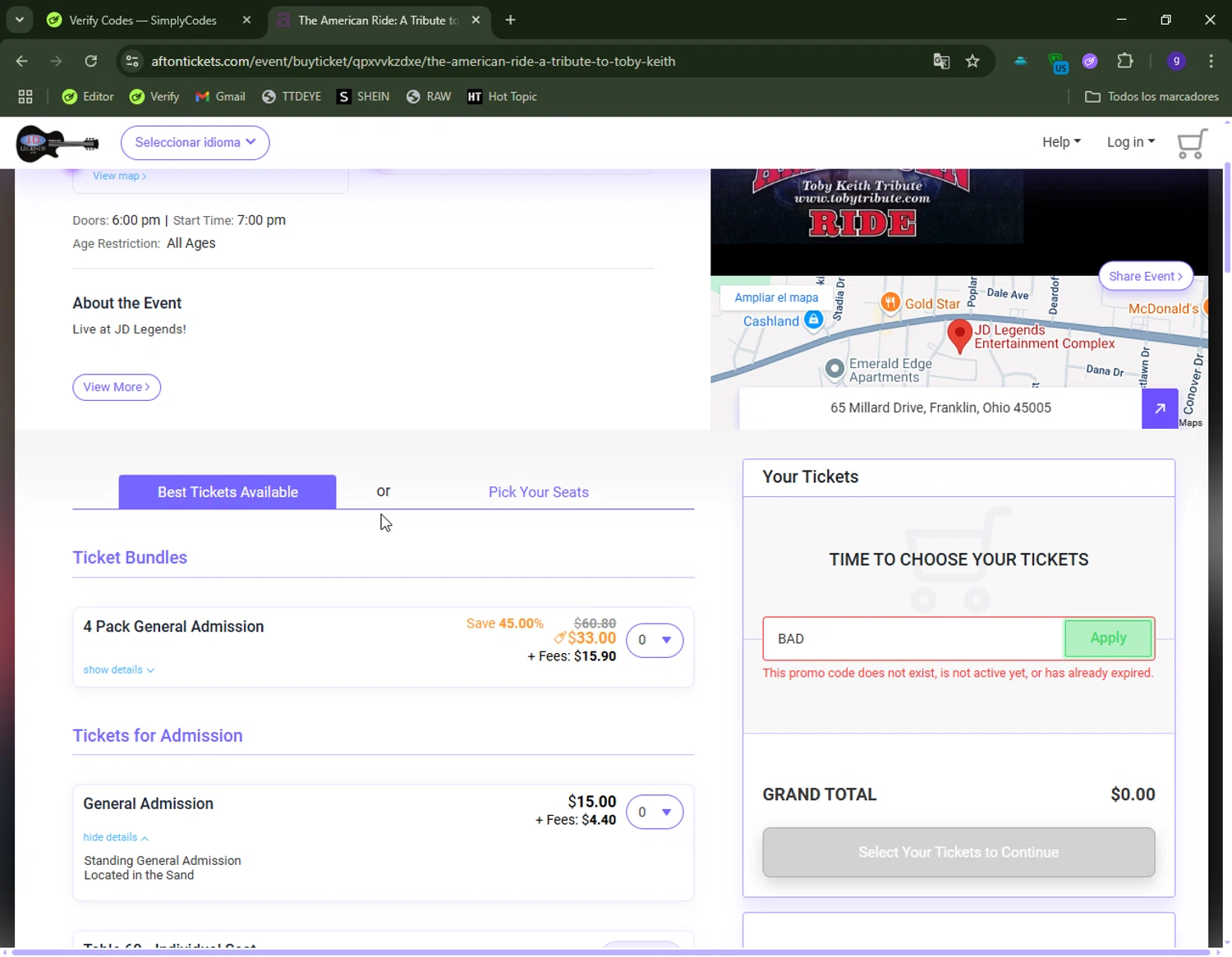This screenshot has width=1232, height=957.
Task: Open Chrome's three-dot menu
Action: (x=1211, y=62)
